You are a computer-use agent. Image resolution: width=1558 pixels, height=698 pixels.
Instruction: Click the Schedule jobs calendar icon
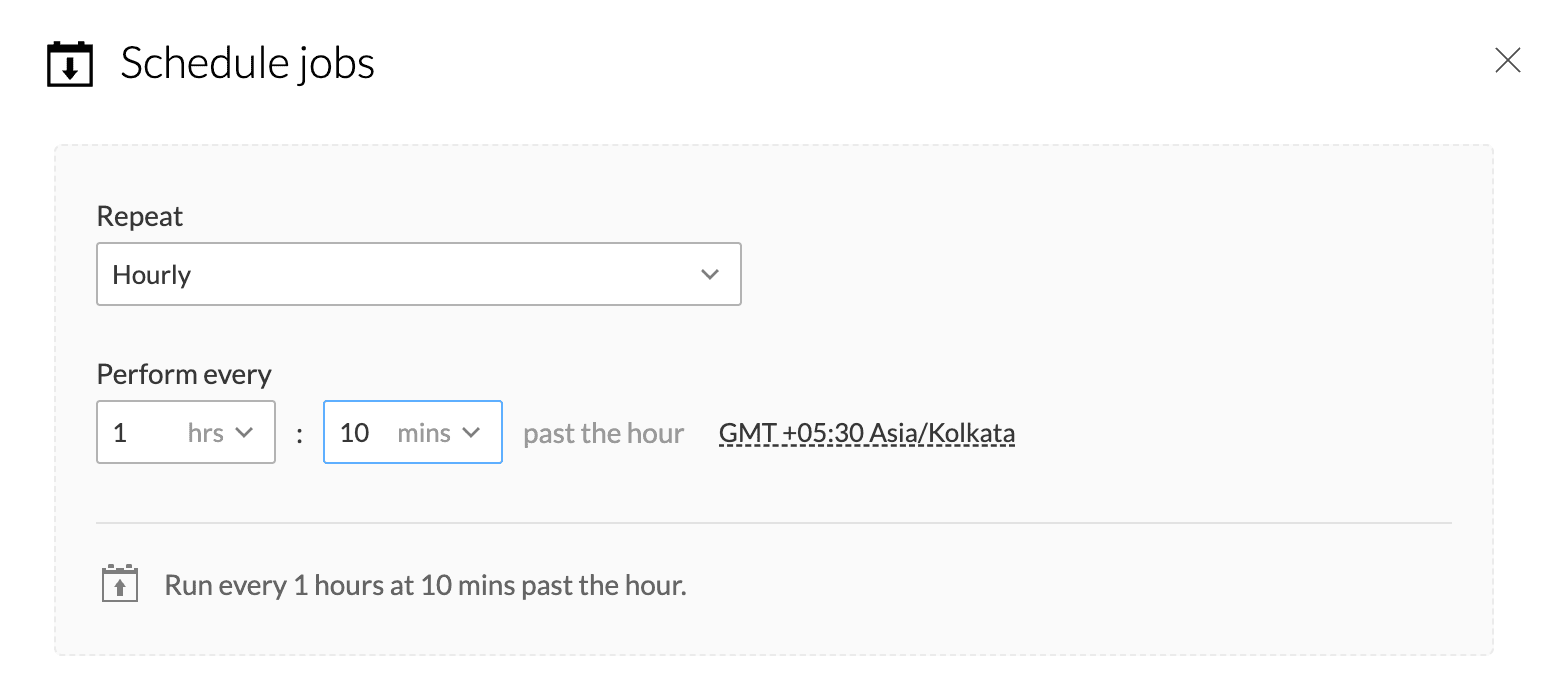coord(70,64)
